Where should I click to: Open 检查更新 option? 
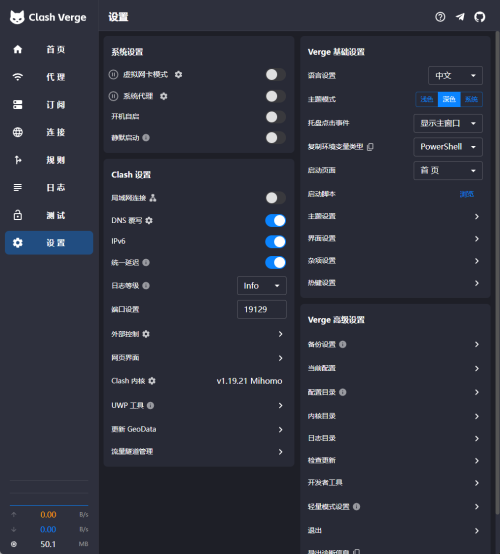[x=395, y=460]
